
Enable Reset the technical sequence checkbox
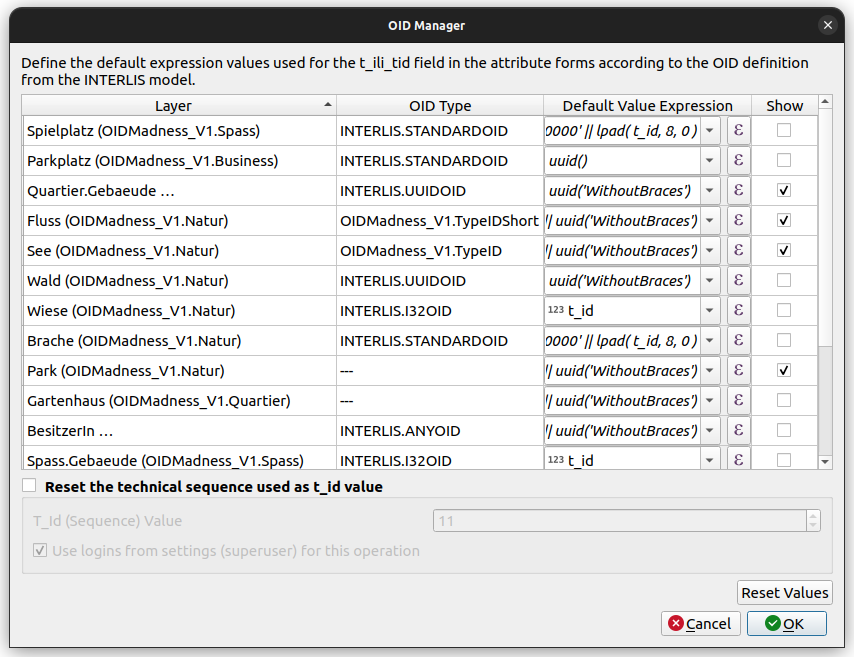(29, 487)
